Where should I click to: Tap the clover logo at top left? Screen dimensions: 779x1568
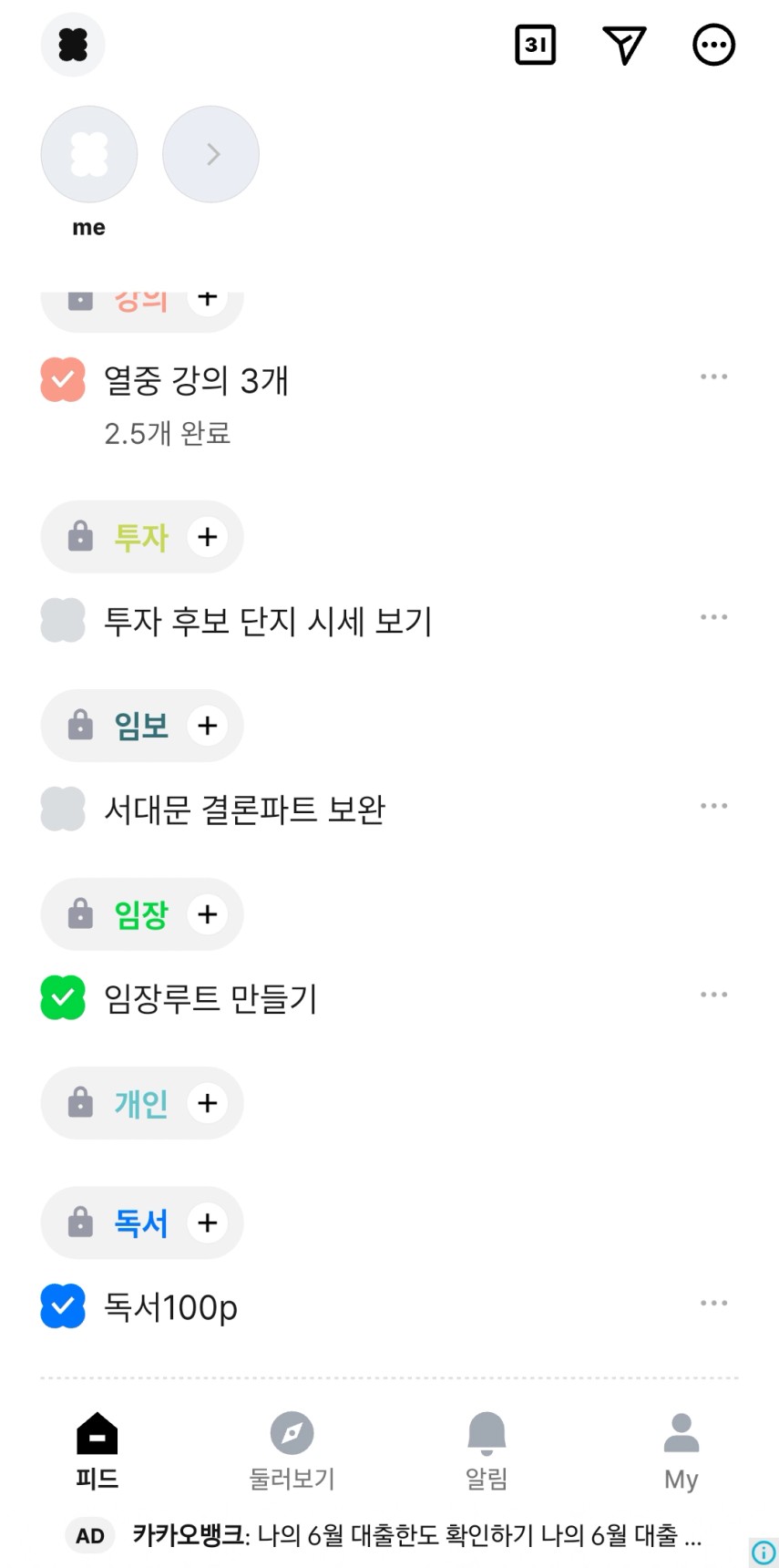pos(73,45)
